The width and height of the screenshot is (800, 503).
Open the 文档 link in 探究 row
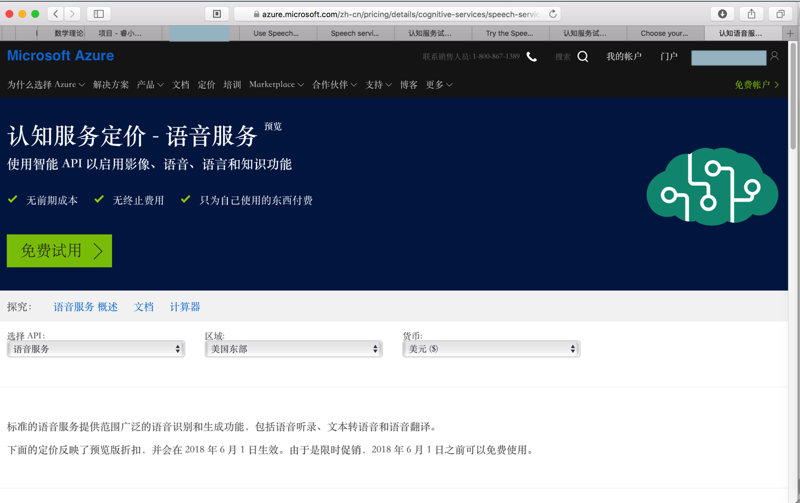click(x=144, y=307)
